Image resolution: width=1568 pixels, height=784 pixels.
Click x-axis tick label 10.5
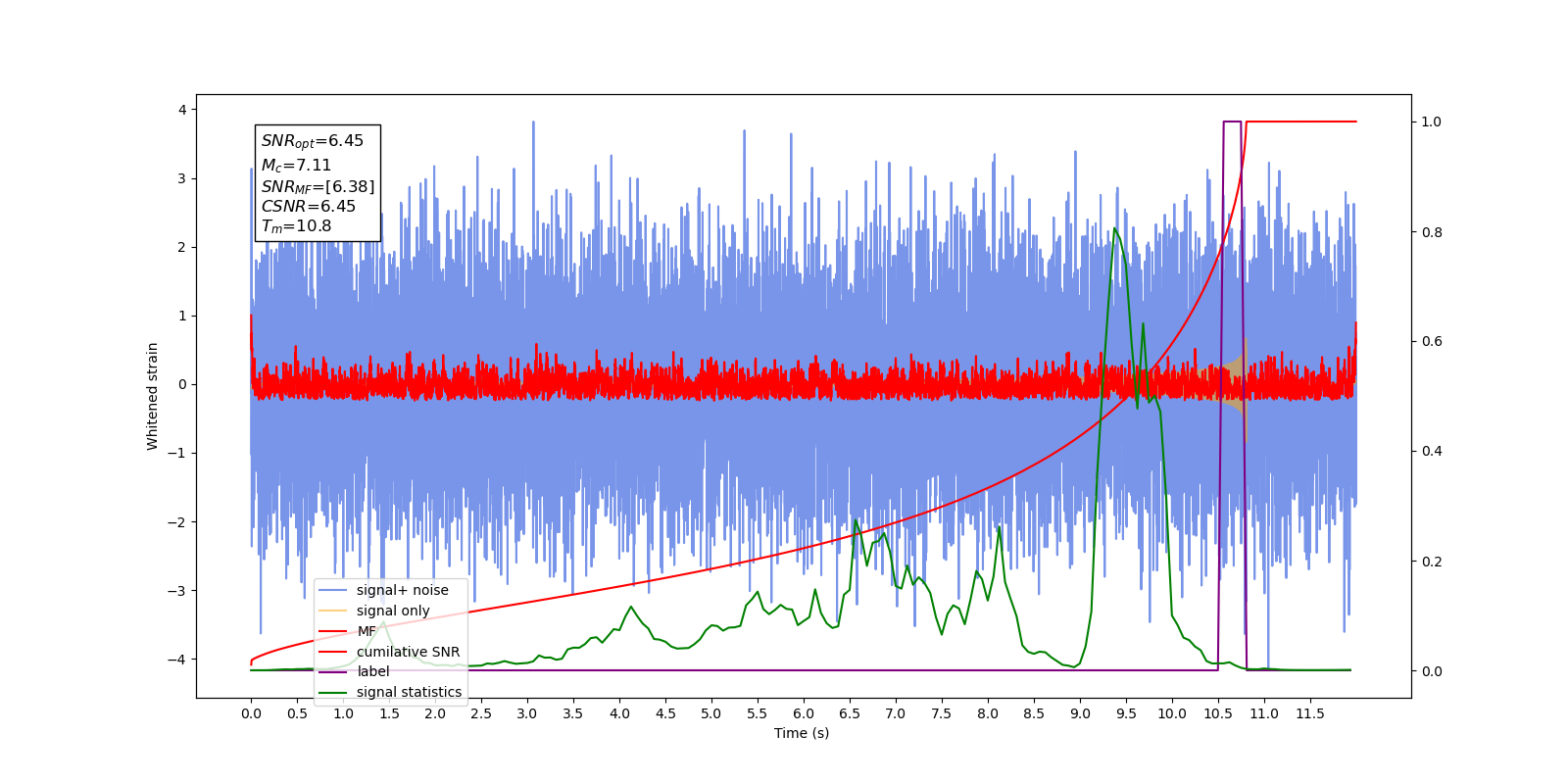pyautogui.click(x=1218, y=713)
